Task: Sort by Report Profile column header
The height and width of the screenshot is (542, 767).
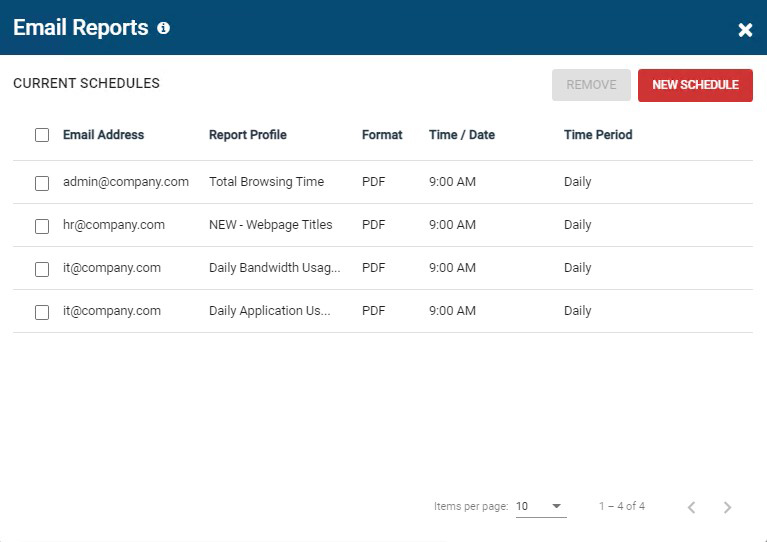Action: click(248, 135)
